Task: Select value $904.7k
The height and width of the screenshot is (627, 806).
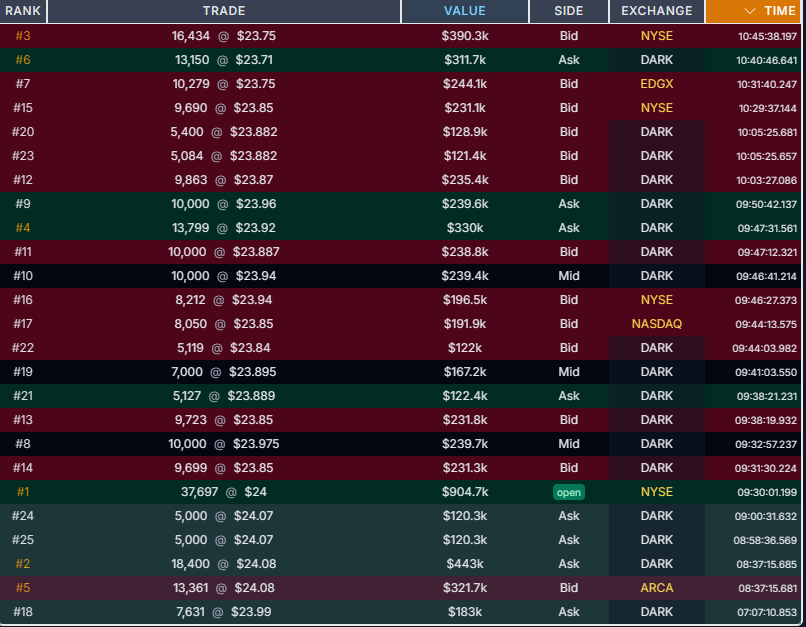Action: (465, 492)
